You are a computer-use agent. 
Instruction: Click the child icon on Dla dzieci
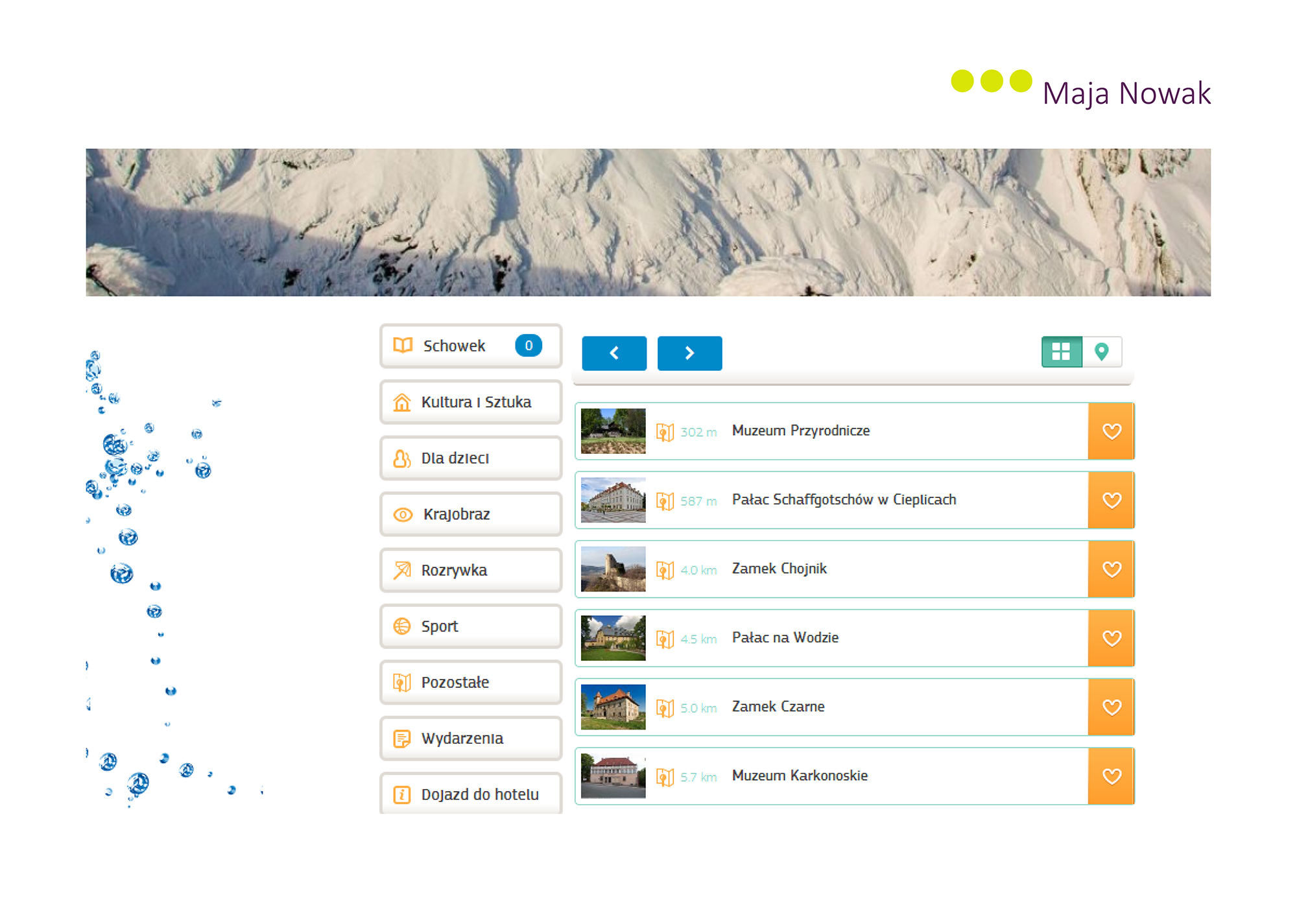click(402, 458)
